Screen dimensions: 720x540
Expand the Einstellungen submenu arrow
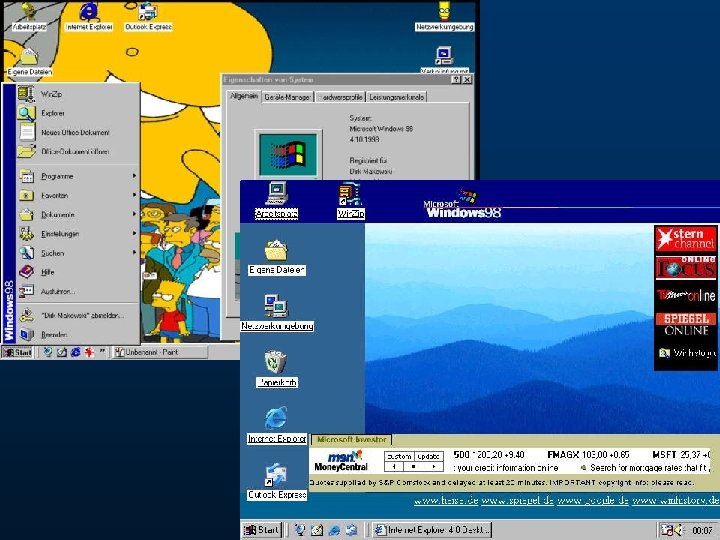coord(134,233)
